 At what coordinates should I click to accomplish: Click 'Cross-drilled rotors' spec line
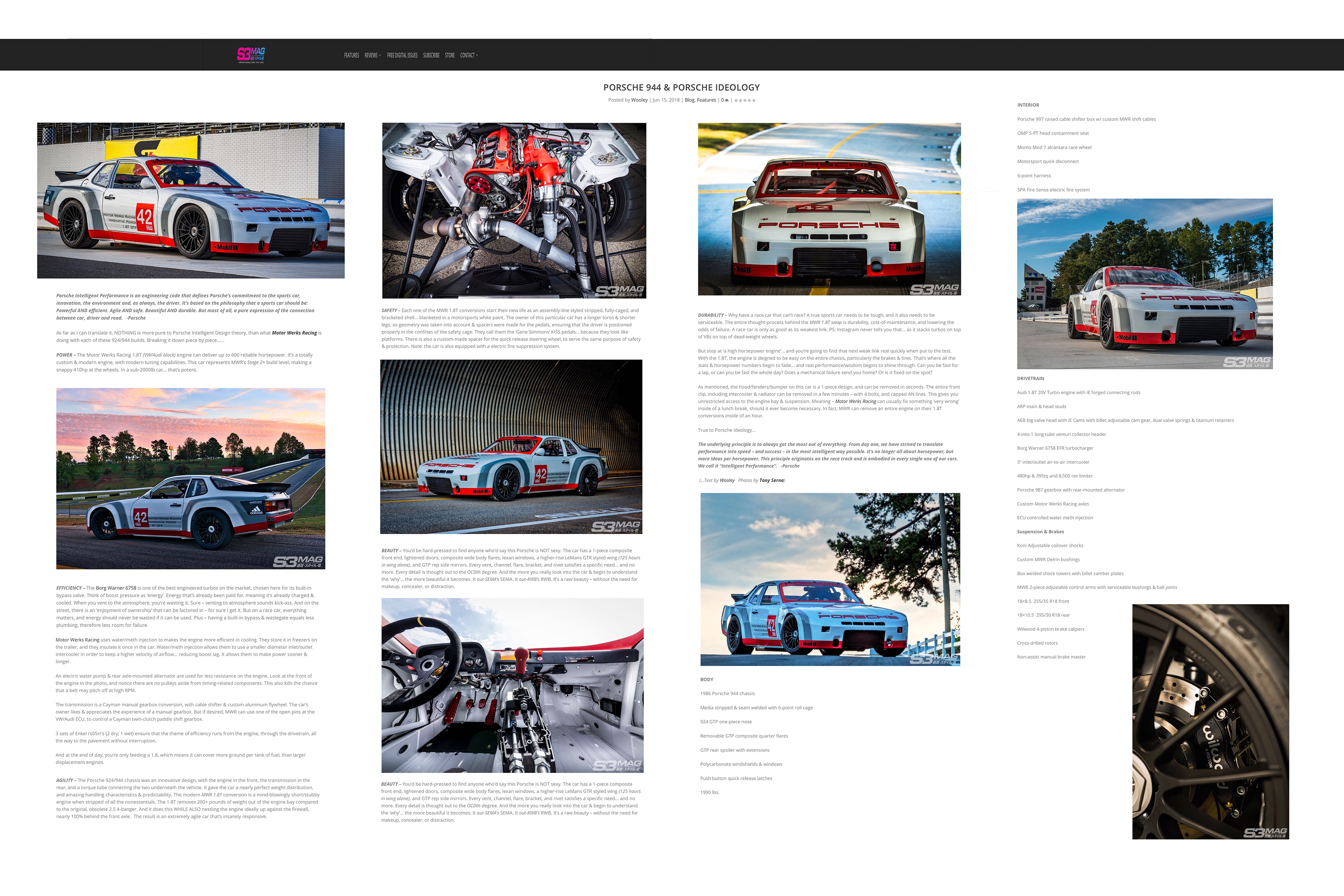pos(1037,643)
